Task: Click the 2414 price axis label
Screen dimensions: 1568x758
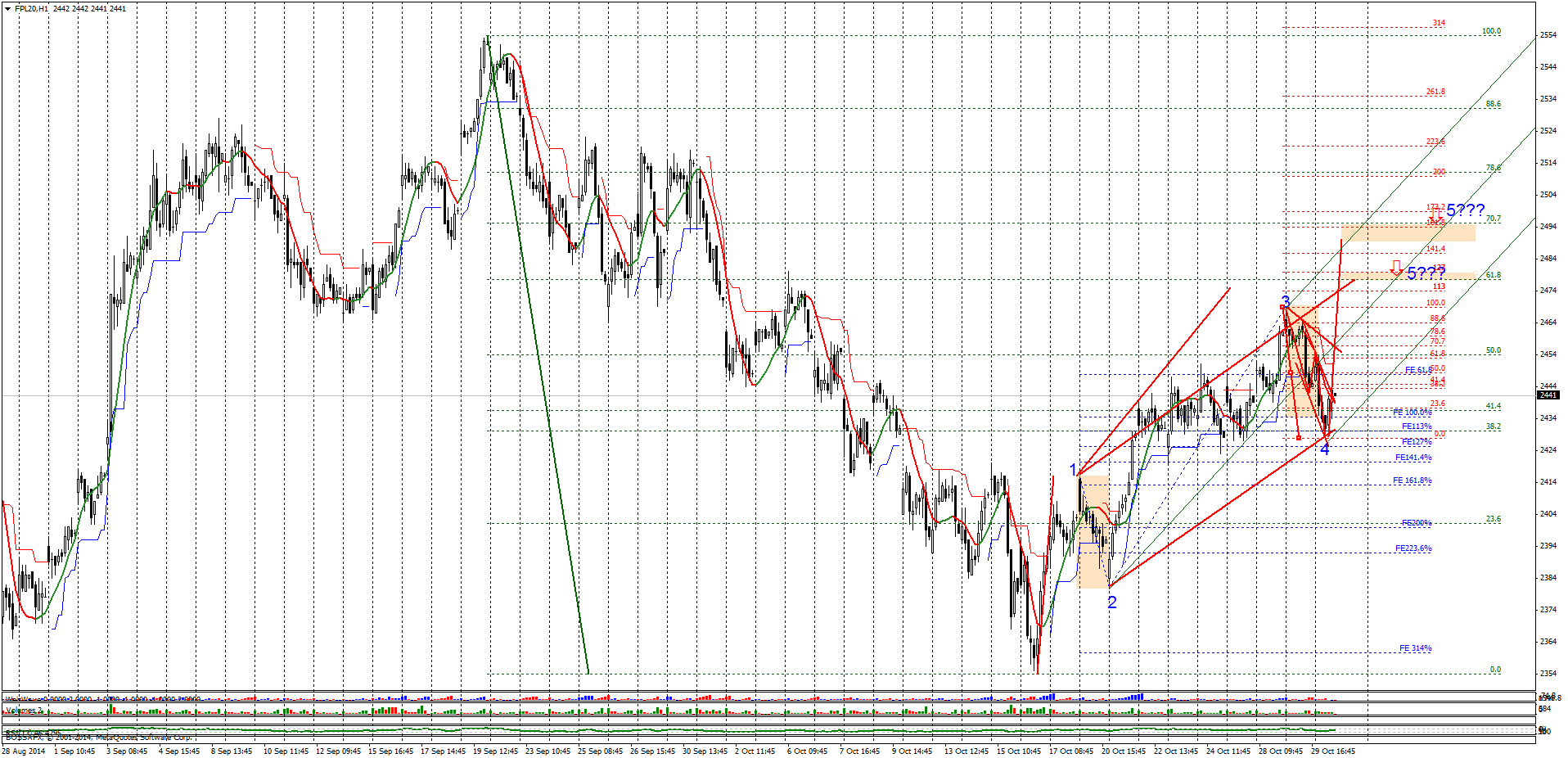Action: click(1548, 482)
